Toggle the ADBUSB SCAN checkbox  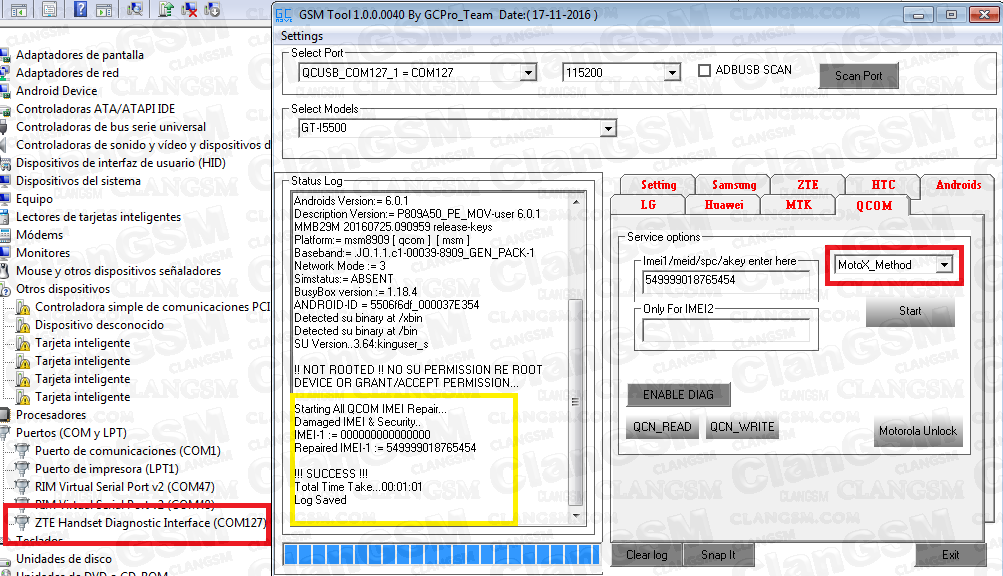tap(704, 70)
